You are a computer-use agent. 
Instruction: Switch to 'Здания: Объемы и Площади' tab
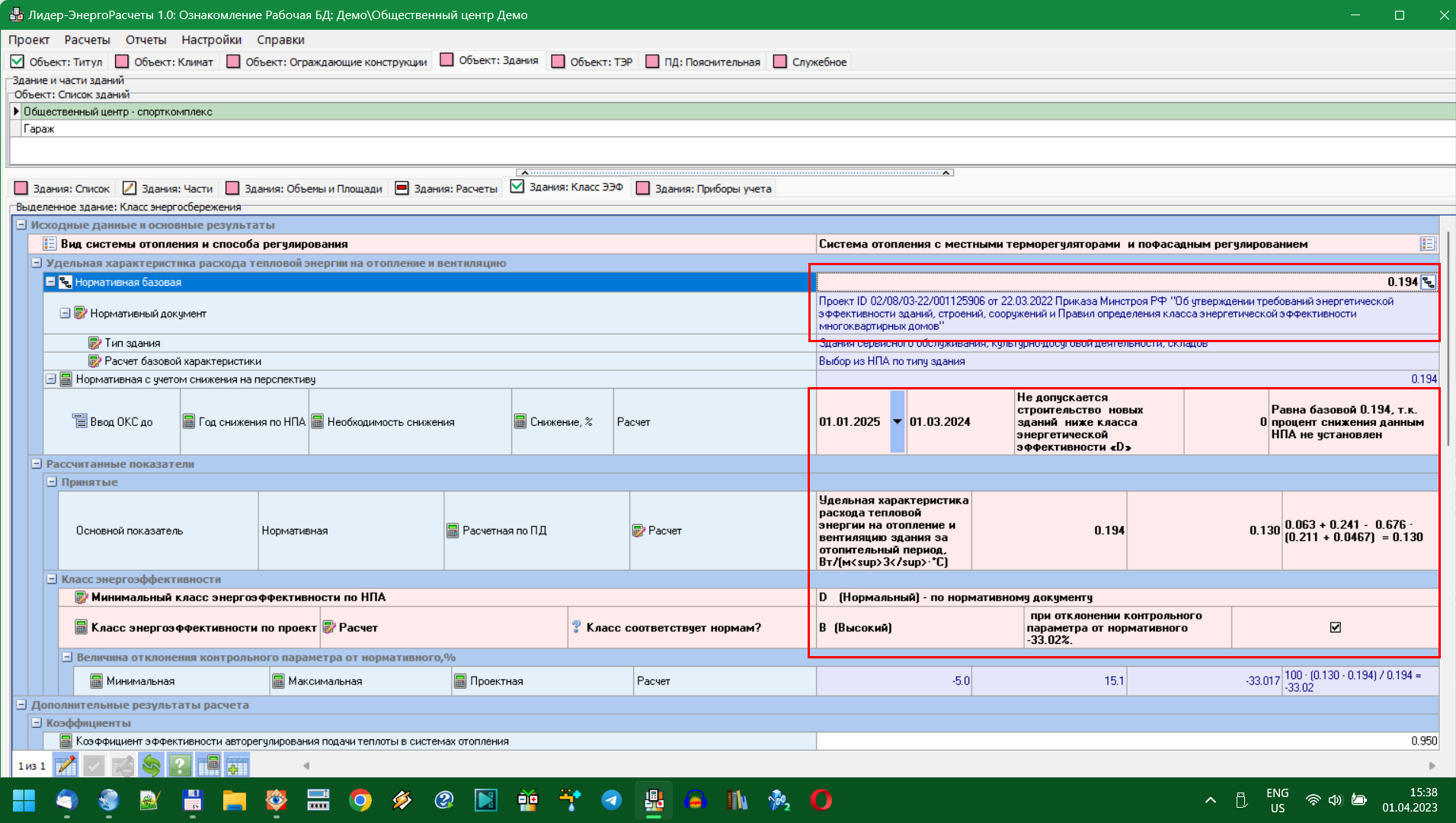[x=304, y=188]
